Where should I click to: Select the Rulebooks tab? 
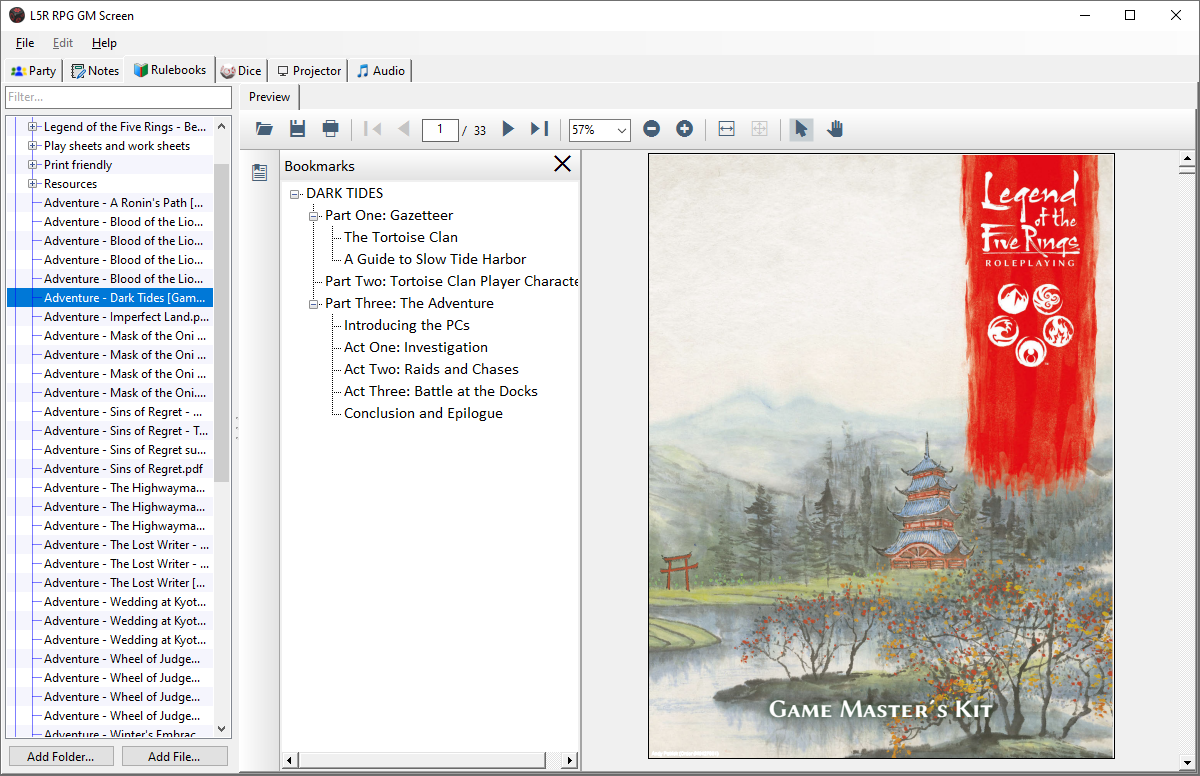[x=170, y=69]
